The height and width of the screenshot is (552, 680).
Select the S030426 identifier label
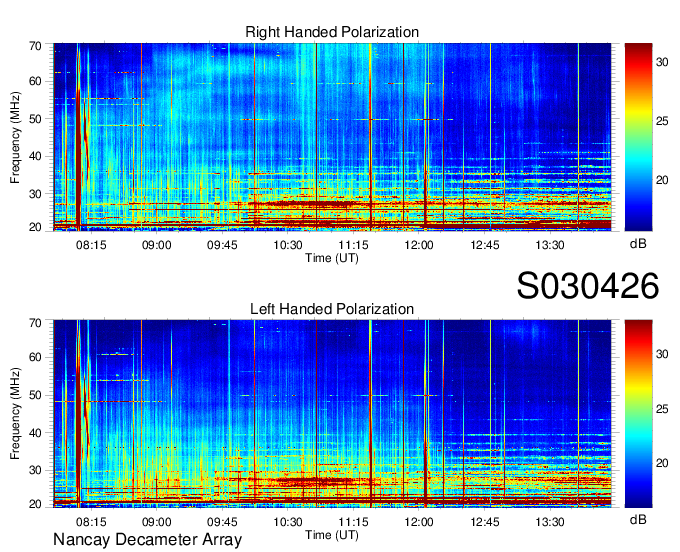(x=588, y=286)
